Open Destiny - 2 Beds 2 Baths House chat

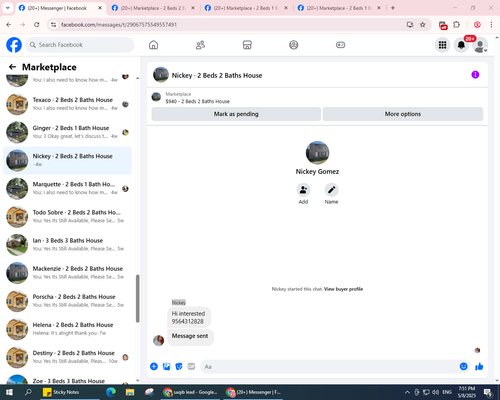(67, 357)
